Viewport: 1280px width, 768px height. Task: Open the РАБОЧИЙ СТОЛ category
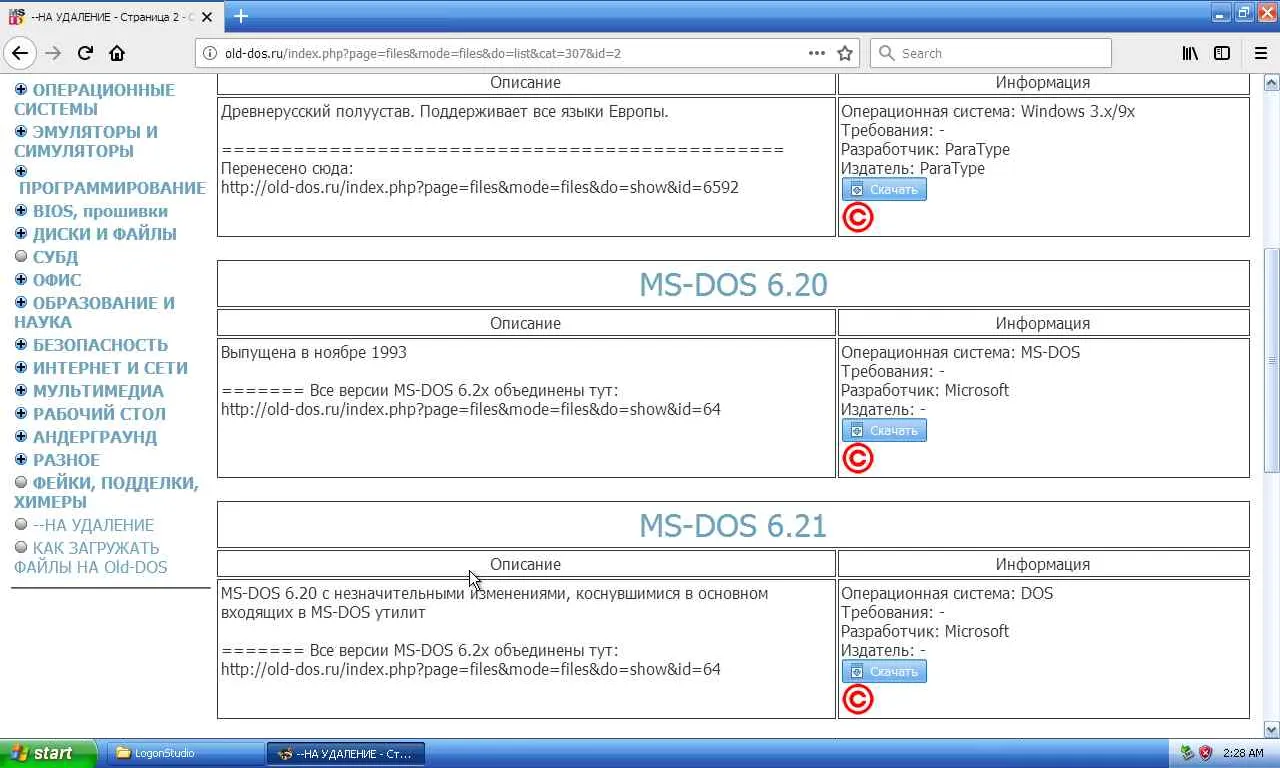pyautogui.click(x=99, y=414)
